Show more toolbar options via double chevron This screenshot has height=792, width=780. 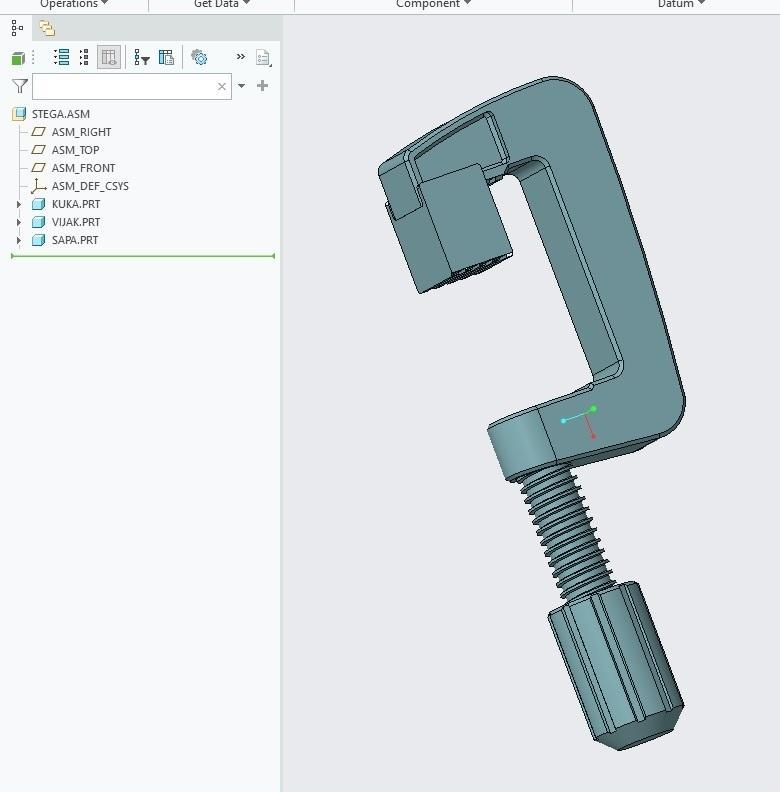(x=240, y=57)
